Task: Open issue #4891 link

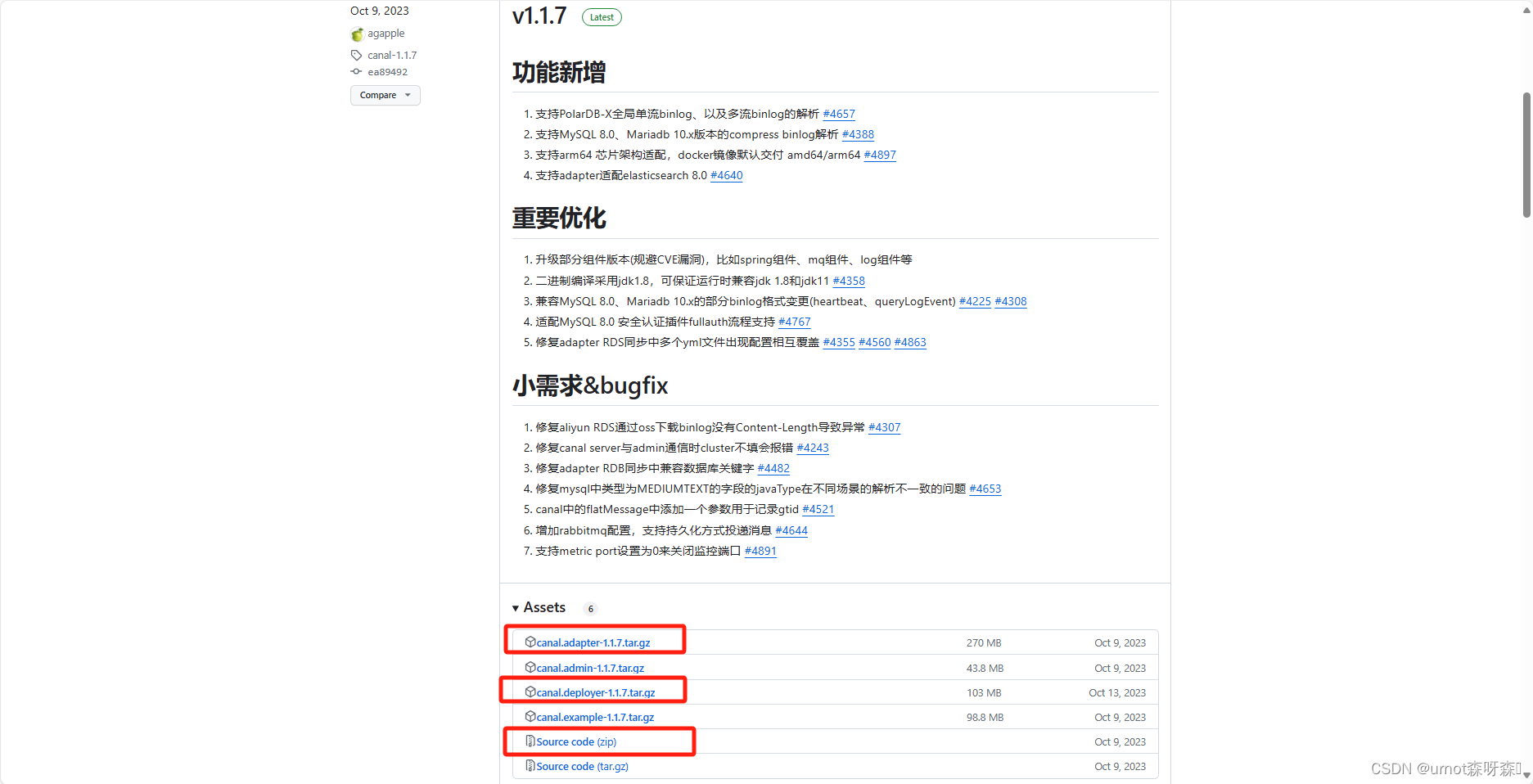Action: 760,551
